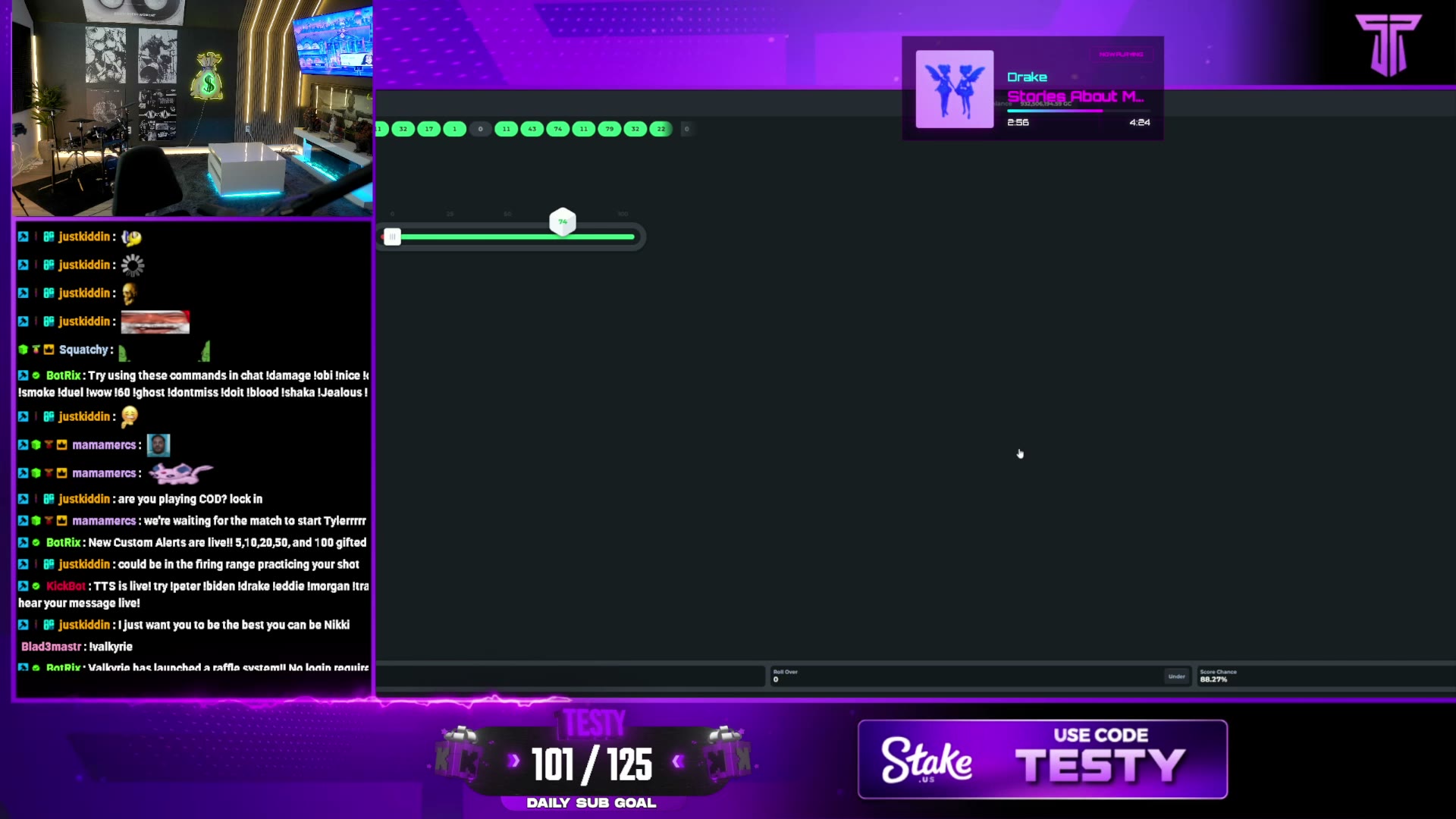This screenshot has width=1456, height=819.
Task: Select the gray 0 pill after the 1
Action: pos(480,129)
